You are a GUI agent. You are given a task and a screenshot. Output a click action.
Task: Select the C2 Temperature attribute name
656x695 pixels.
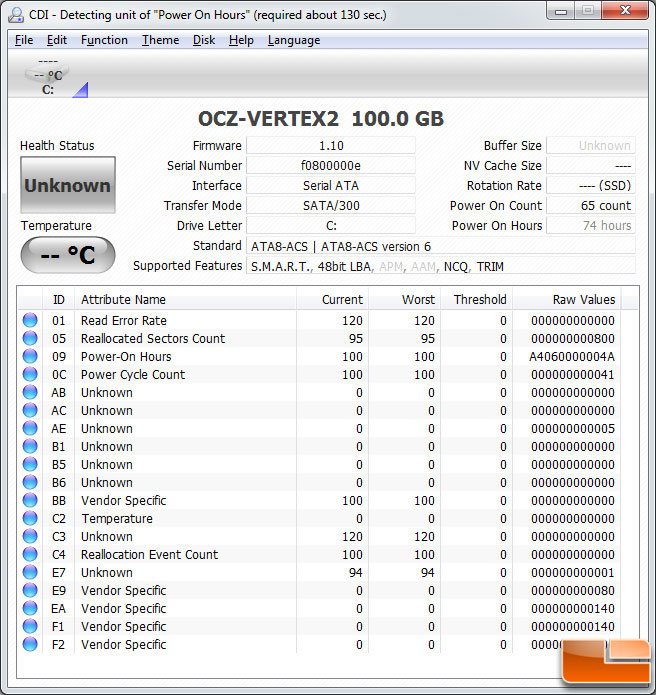click(x=117, y=519)
